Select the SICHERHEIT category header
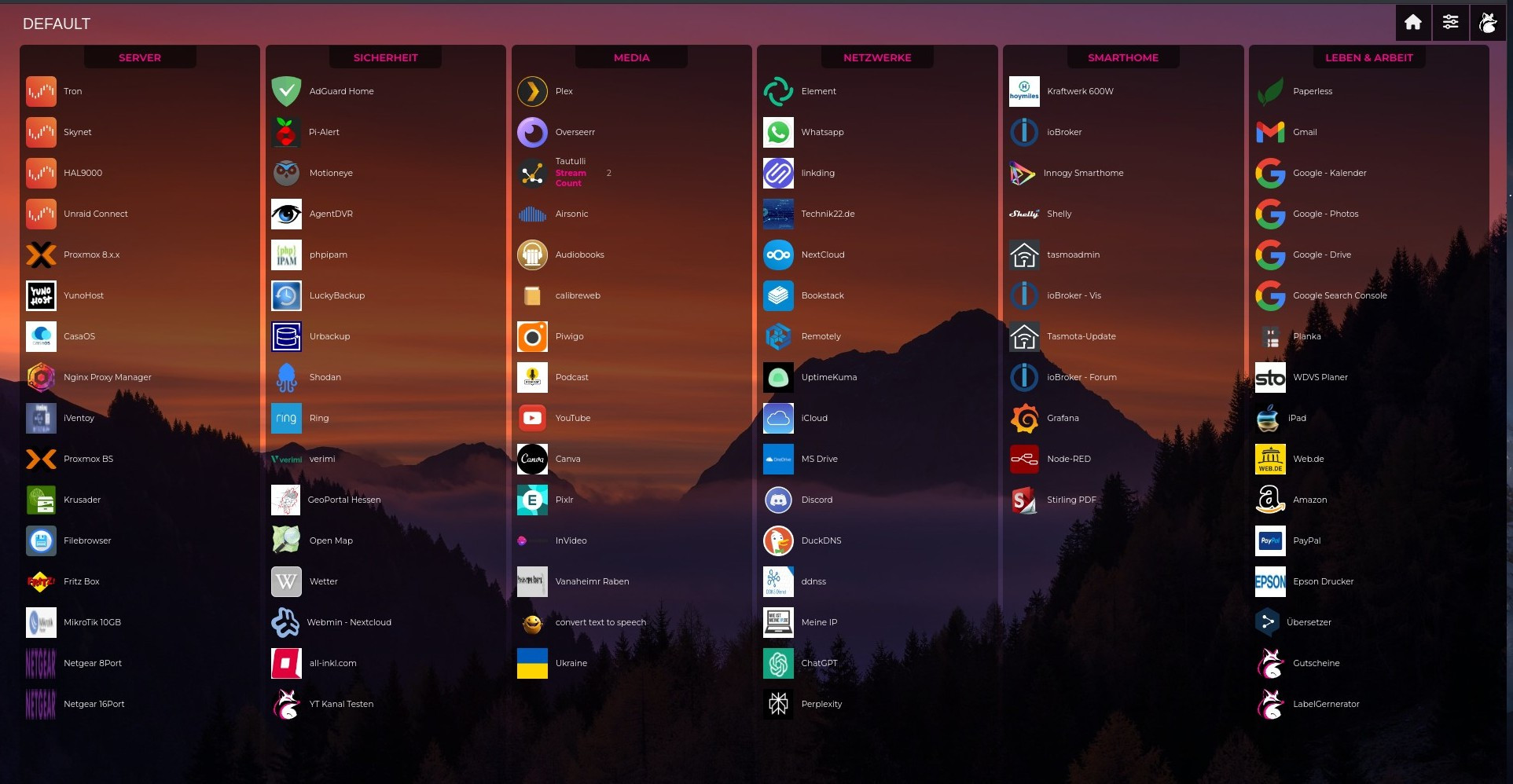 tap(385, 57)
